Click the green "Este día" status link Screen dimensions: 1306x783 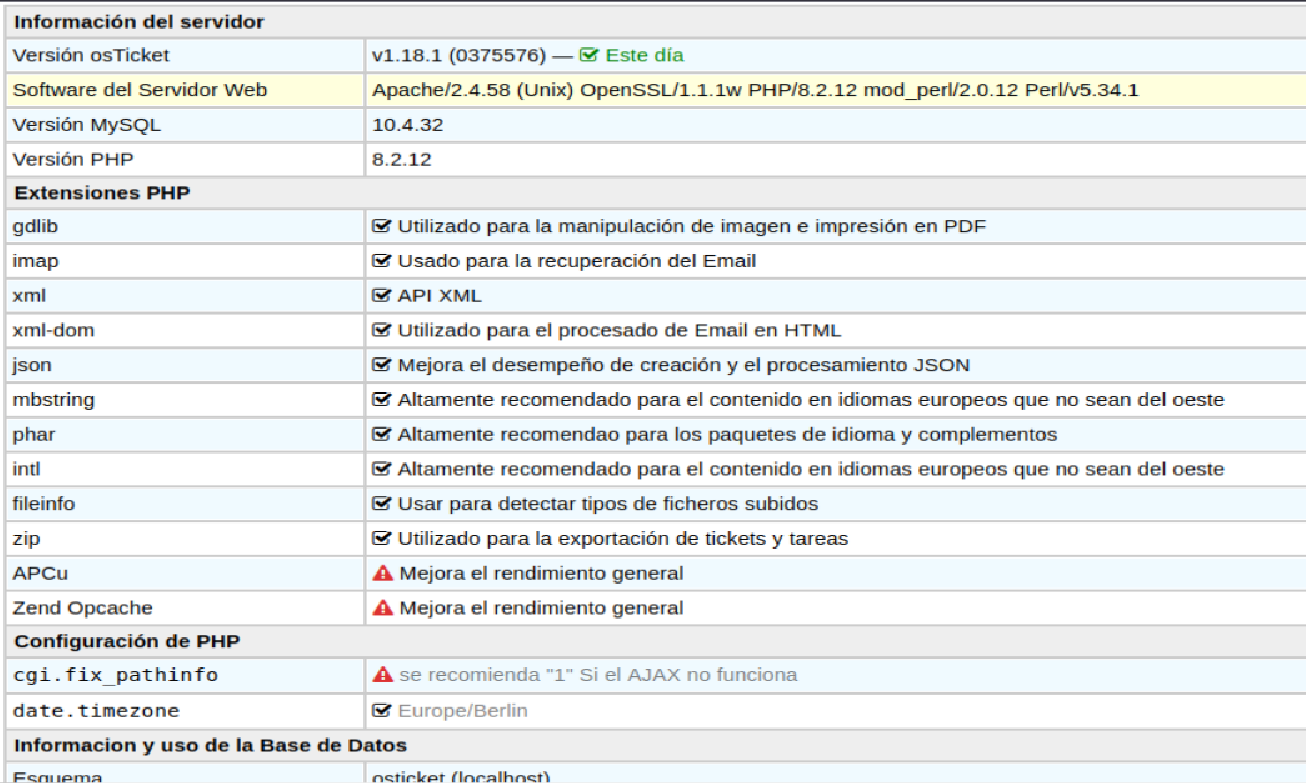pyautogui.click(x=645, y=56)
